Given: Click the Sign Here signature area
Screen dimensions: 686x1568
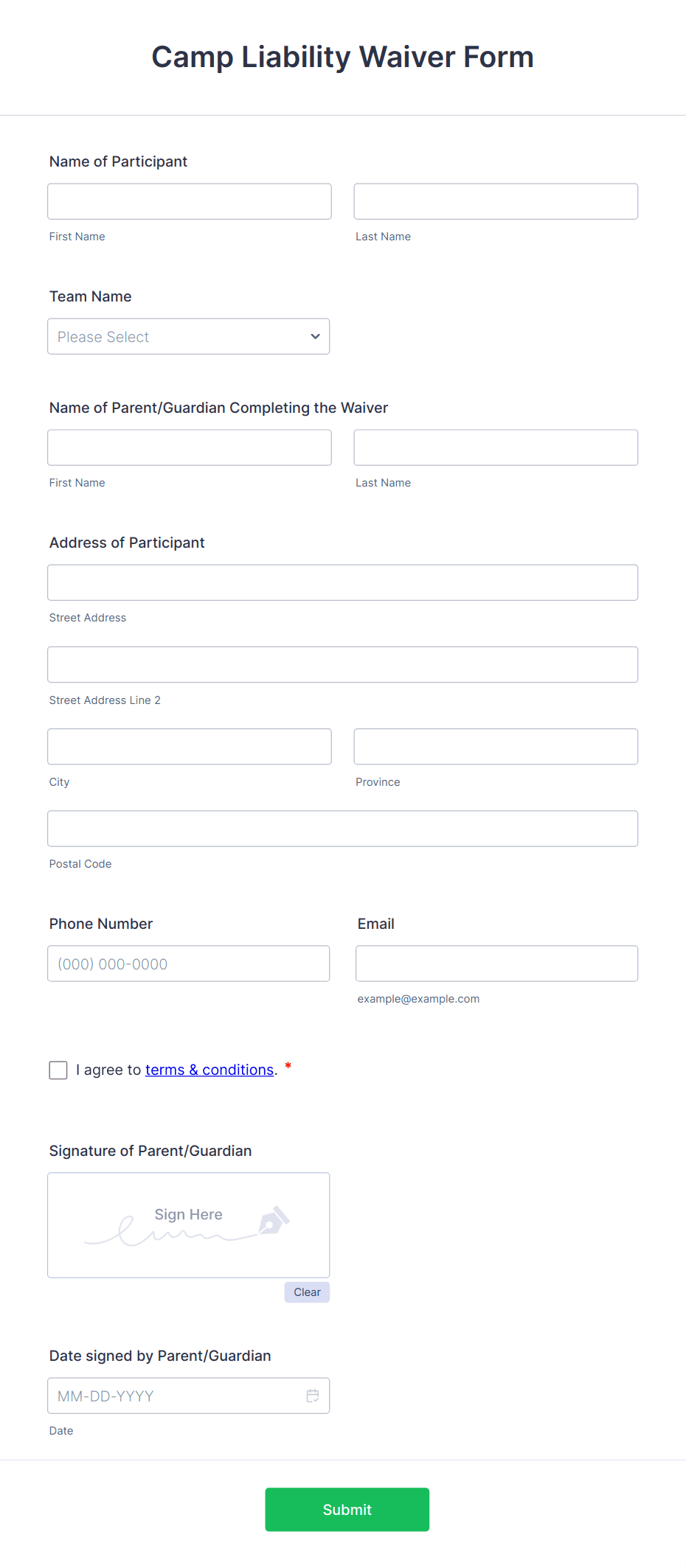Looking at the screenshot, I should coord(188,1224).
